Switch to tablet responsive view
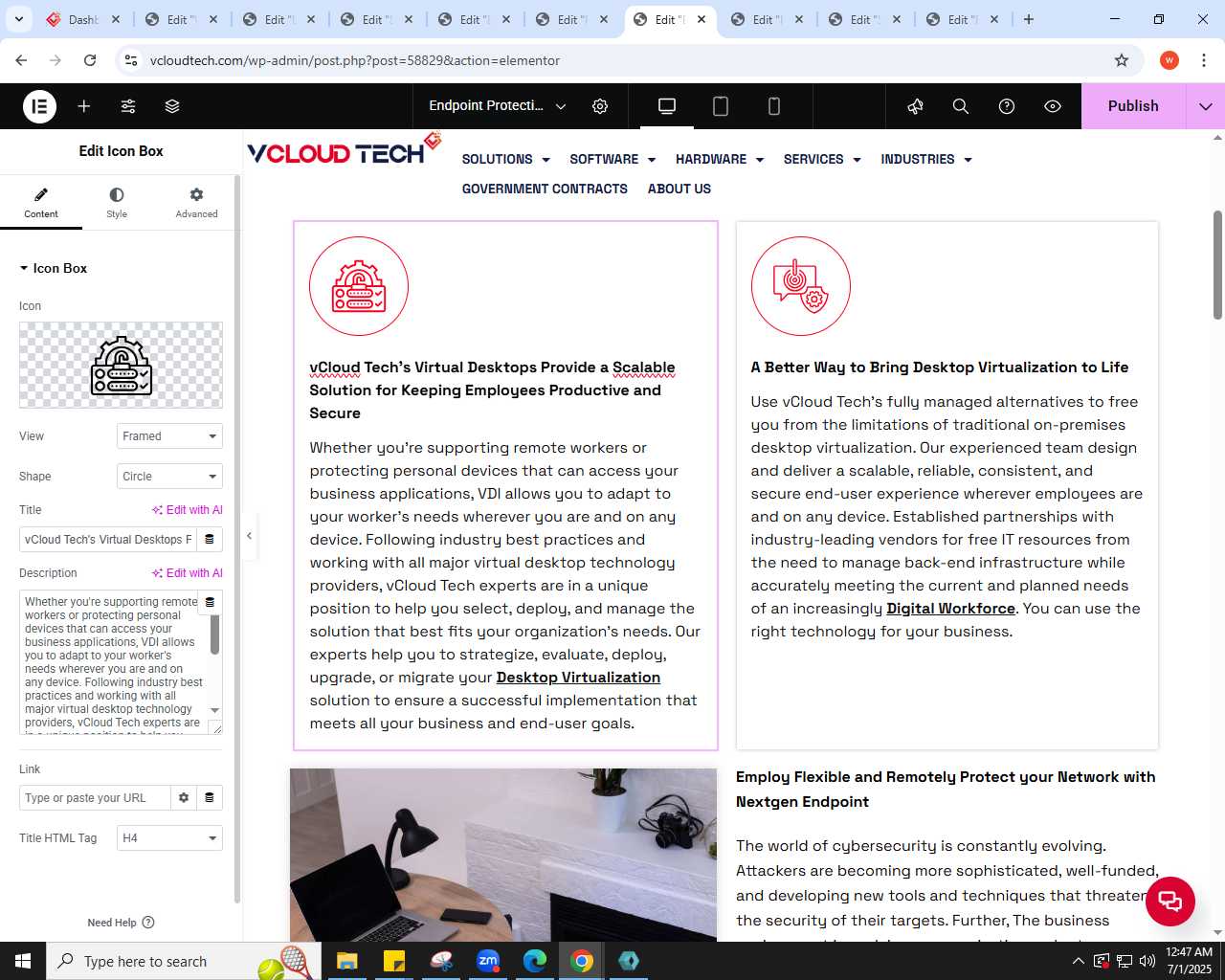This screenshot has height=980, width=1225. coord(721,106)
